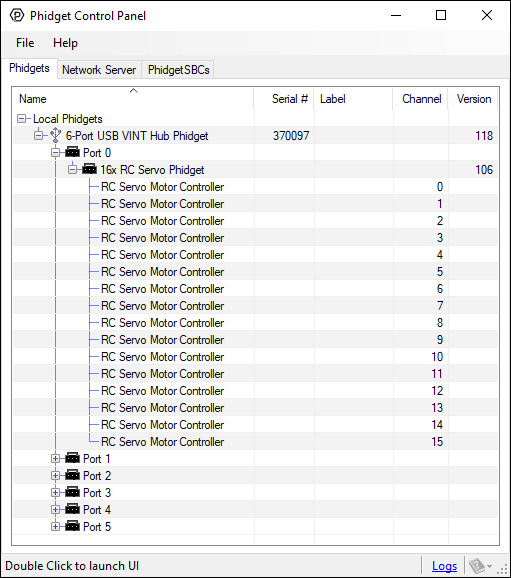Click the Phidget logo icon in title bar
The height and width of the screenshot is (578, 511).
[17, 15]
